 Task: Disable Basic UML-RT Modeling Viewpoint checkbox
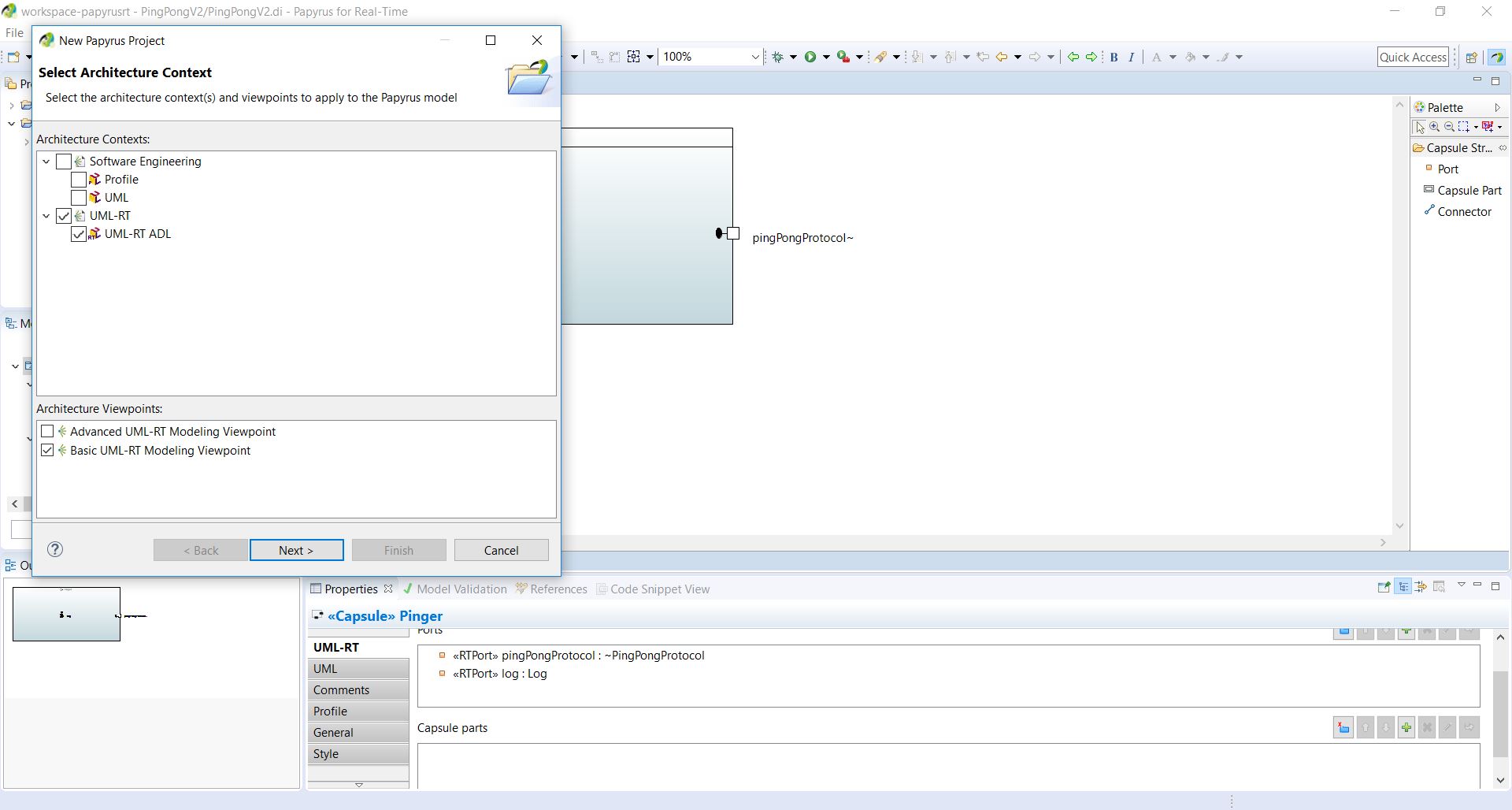coord(47,451)
